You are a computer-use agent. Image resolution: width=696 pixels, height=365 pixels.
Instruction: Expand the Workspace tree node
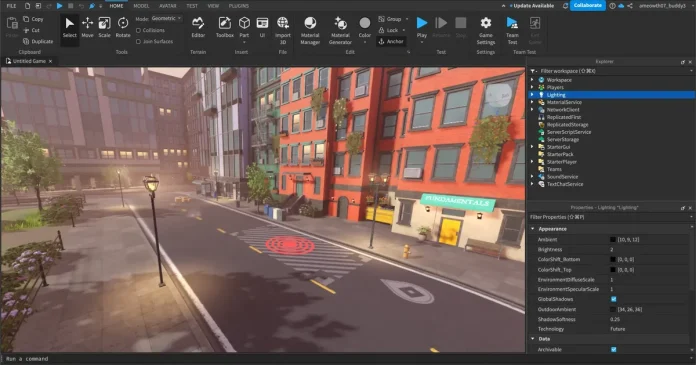(x=532, y=80)
